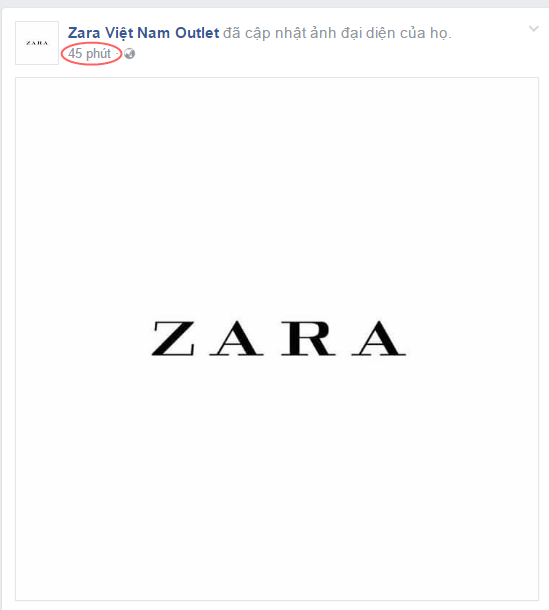Image resolution: width=549 pixels, height=610 pixels.
Task: Click the 'Việt Nam' part of title
Action: pyautogui.click(x=137, y=33)
